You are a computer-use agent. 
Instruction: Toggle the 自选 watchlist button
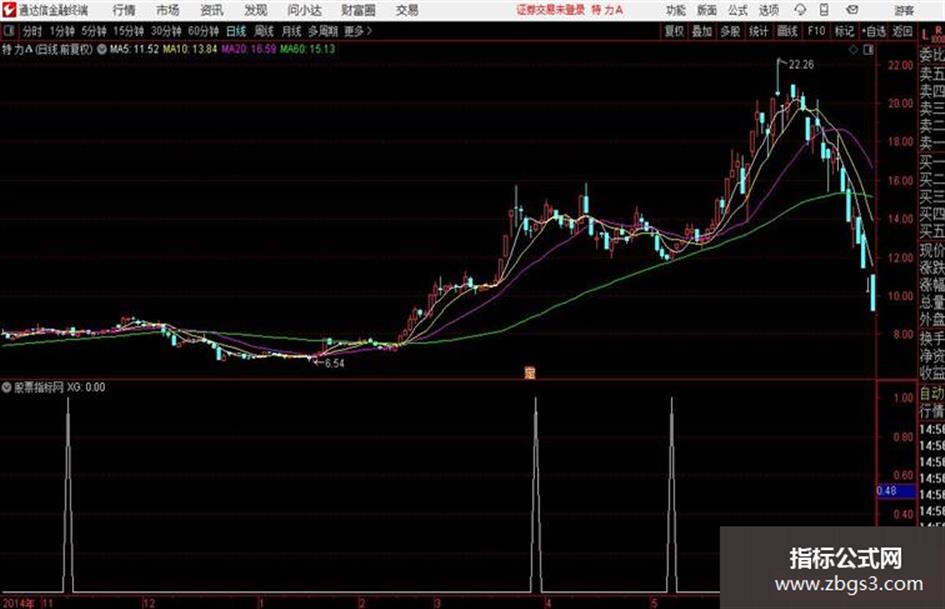click(x=874, y=31)
